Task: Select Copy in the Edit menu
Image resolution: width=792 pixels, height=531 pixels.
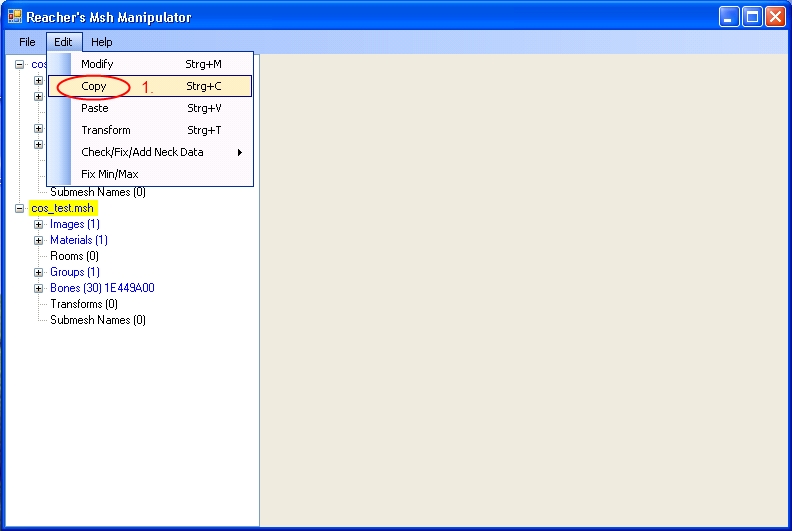Action: pos(94,86)
